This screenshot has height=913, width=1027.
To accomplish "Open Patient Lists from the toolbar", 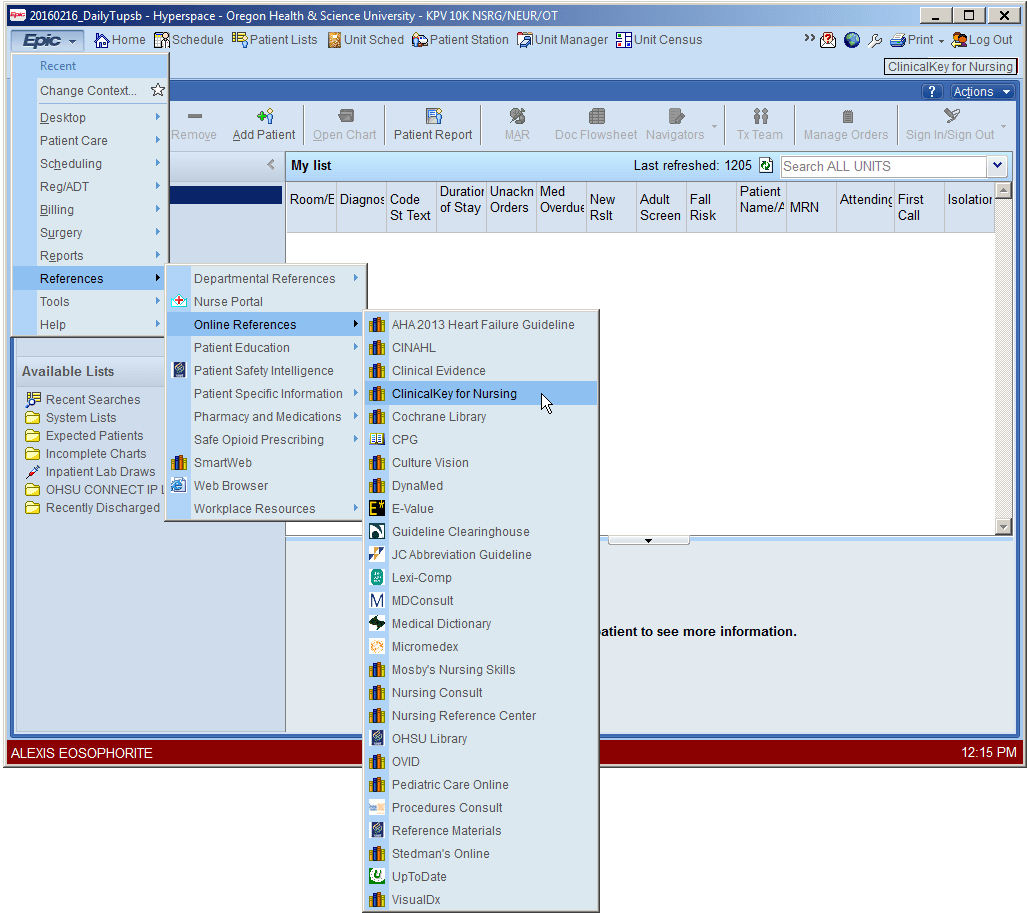I will tap(274, 40).
